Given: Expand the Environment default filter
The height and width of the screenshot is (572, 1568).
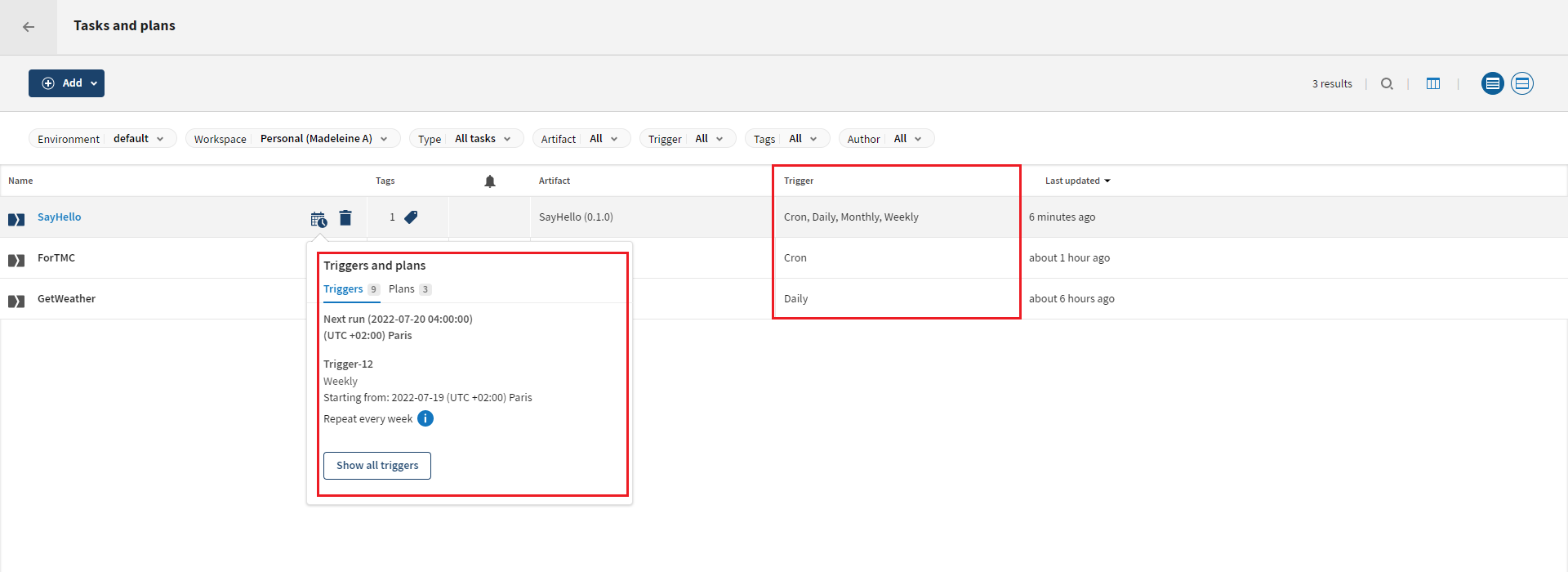Looking at the screenshot, I should tap(102, 139).
